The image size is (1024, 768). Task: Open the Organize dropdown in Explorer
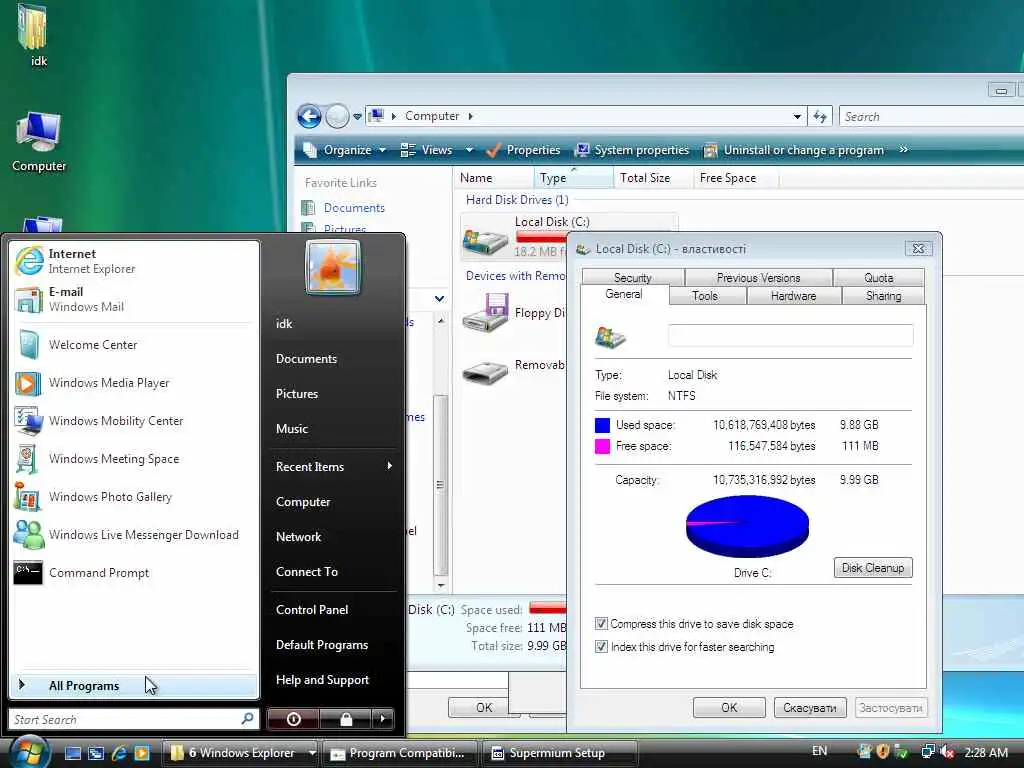tap(345, 150)
